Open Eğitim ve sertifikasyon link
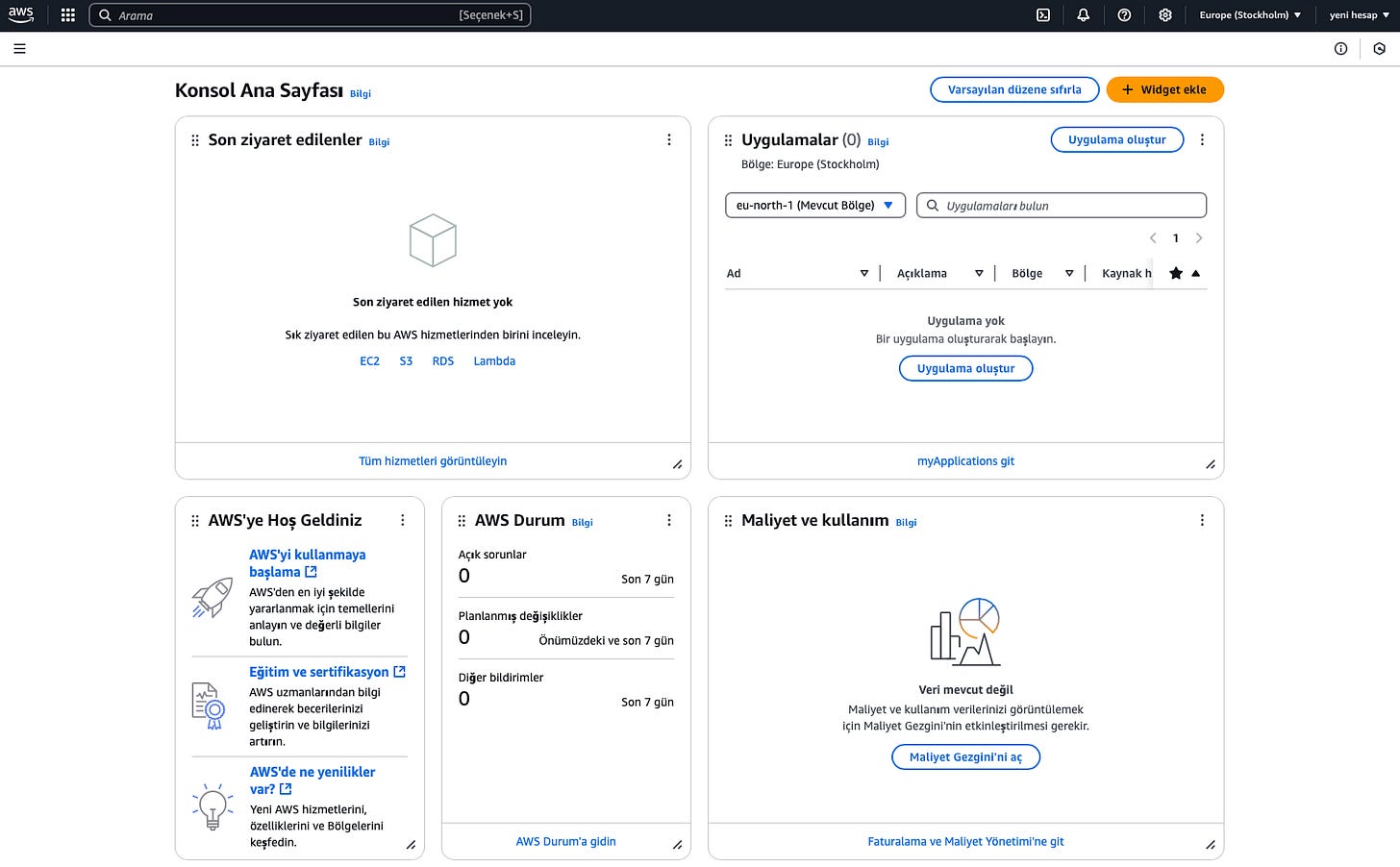 327,672
